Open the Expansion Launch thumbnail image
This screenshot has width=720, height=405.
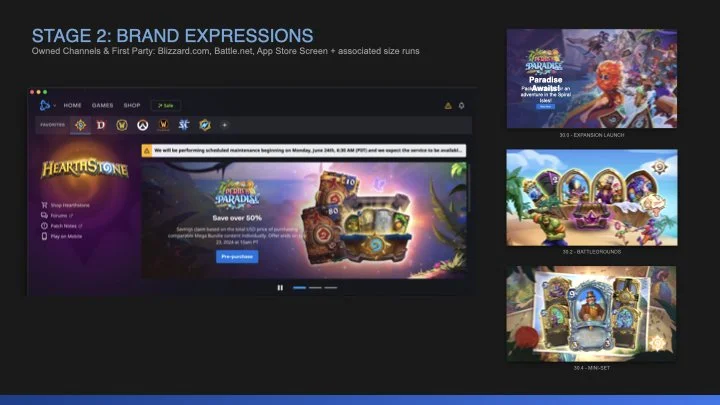[591, 79]
